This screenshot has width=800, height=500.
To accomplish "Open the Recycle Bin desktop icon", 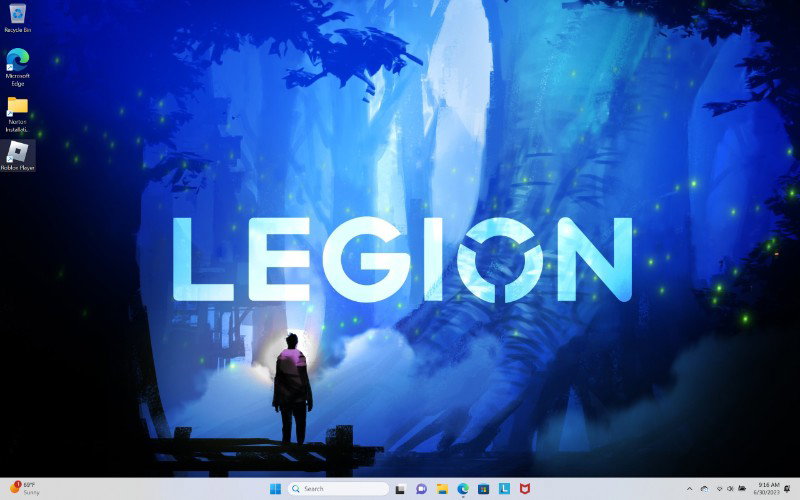I will (17, 18).
